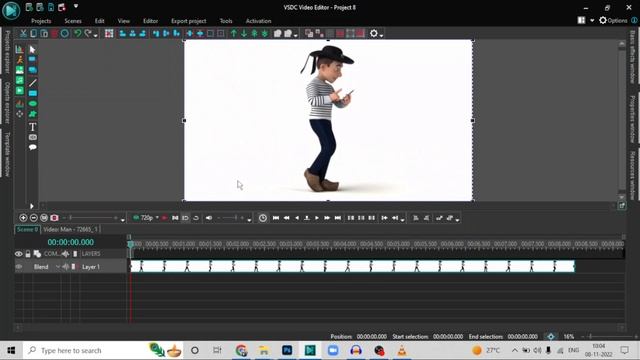Screen dimensions: 640x360
Task: Expand the dropdown arrow next to Redo
Action: click(96, 36)
